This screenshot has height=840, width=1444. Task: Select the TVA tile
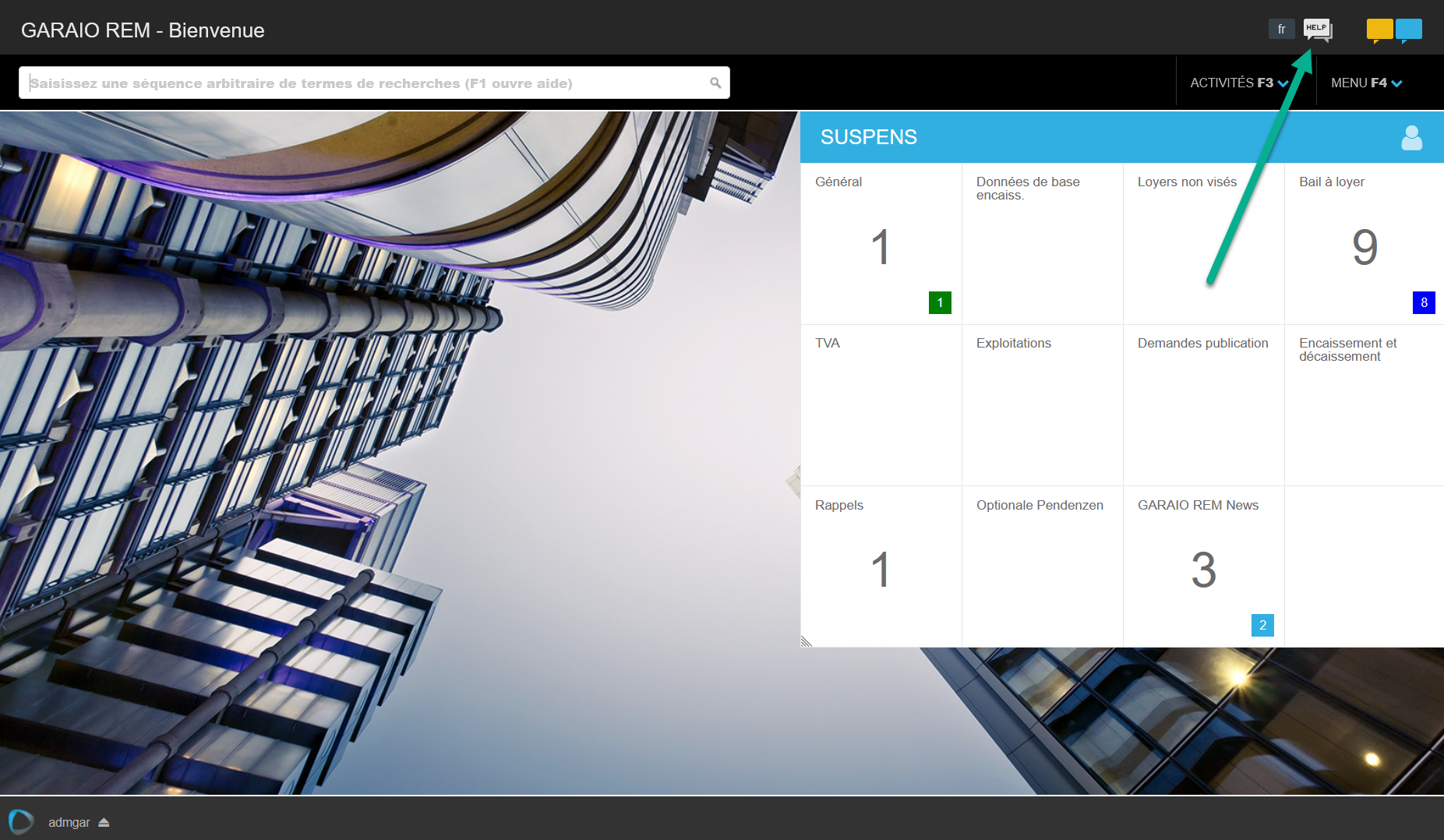coord(881,404)
